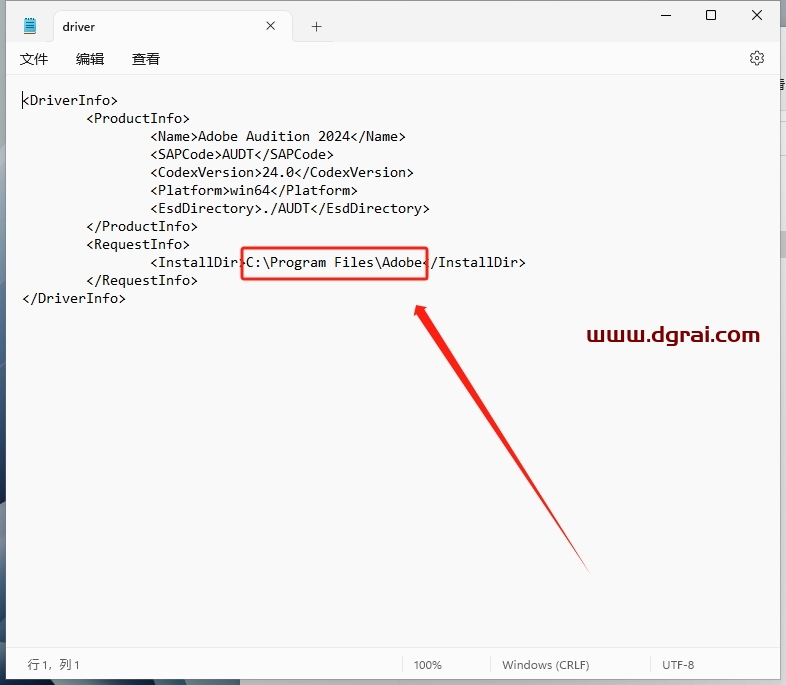Viewport: 786px width, 685px height.
Task: Open the Notepad settings gear icon
Action: click(x=756, y=58)
